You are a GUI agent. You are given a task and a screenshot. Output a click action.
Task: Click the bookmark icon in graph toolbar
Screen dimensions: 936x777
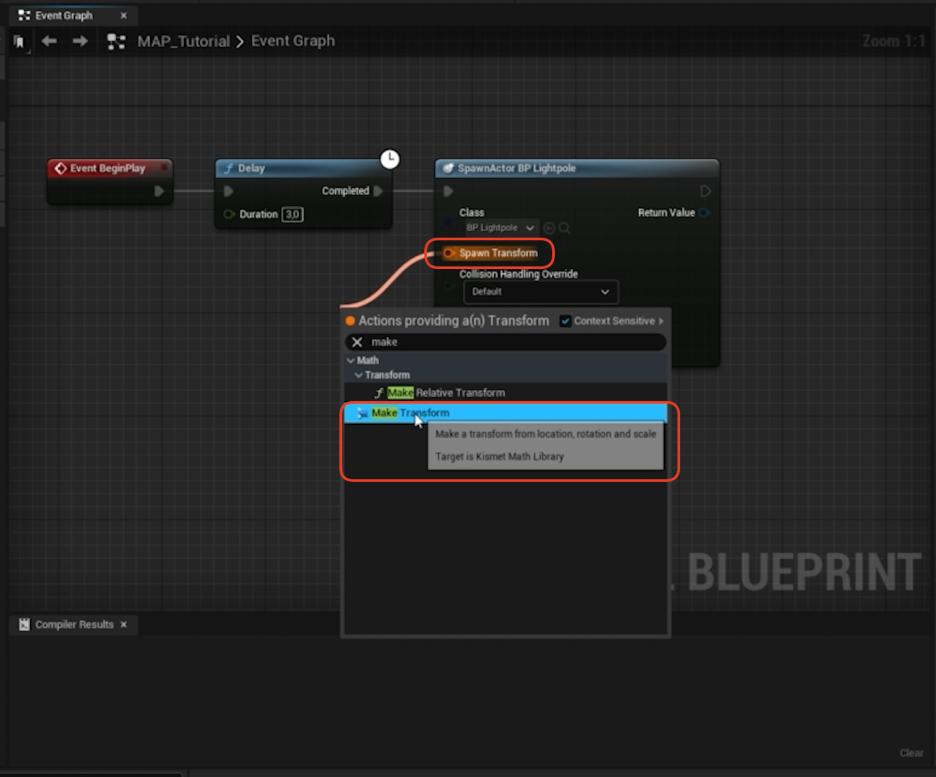pos(20,42)
